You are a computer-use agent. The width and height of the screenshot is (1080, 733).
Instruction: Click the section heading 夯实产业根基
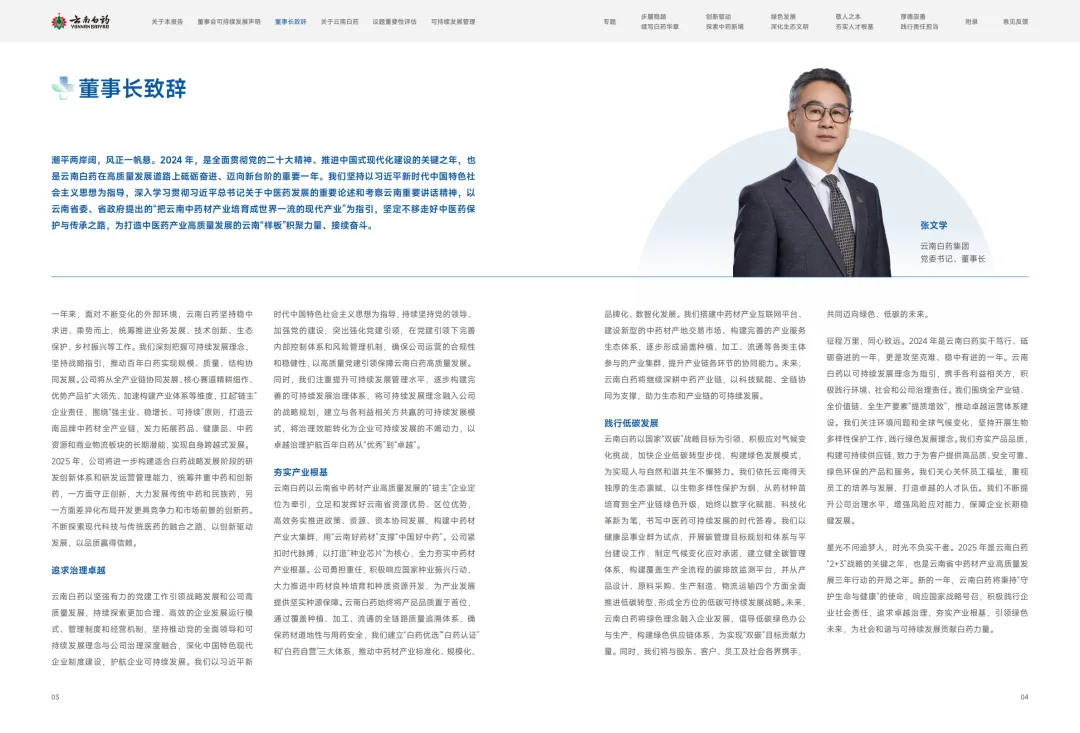[300, 473]
